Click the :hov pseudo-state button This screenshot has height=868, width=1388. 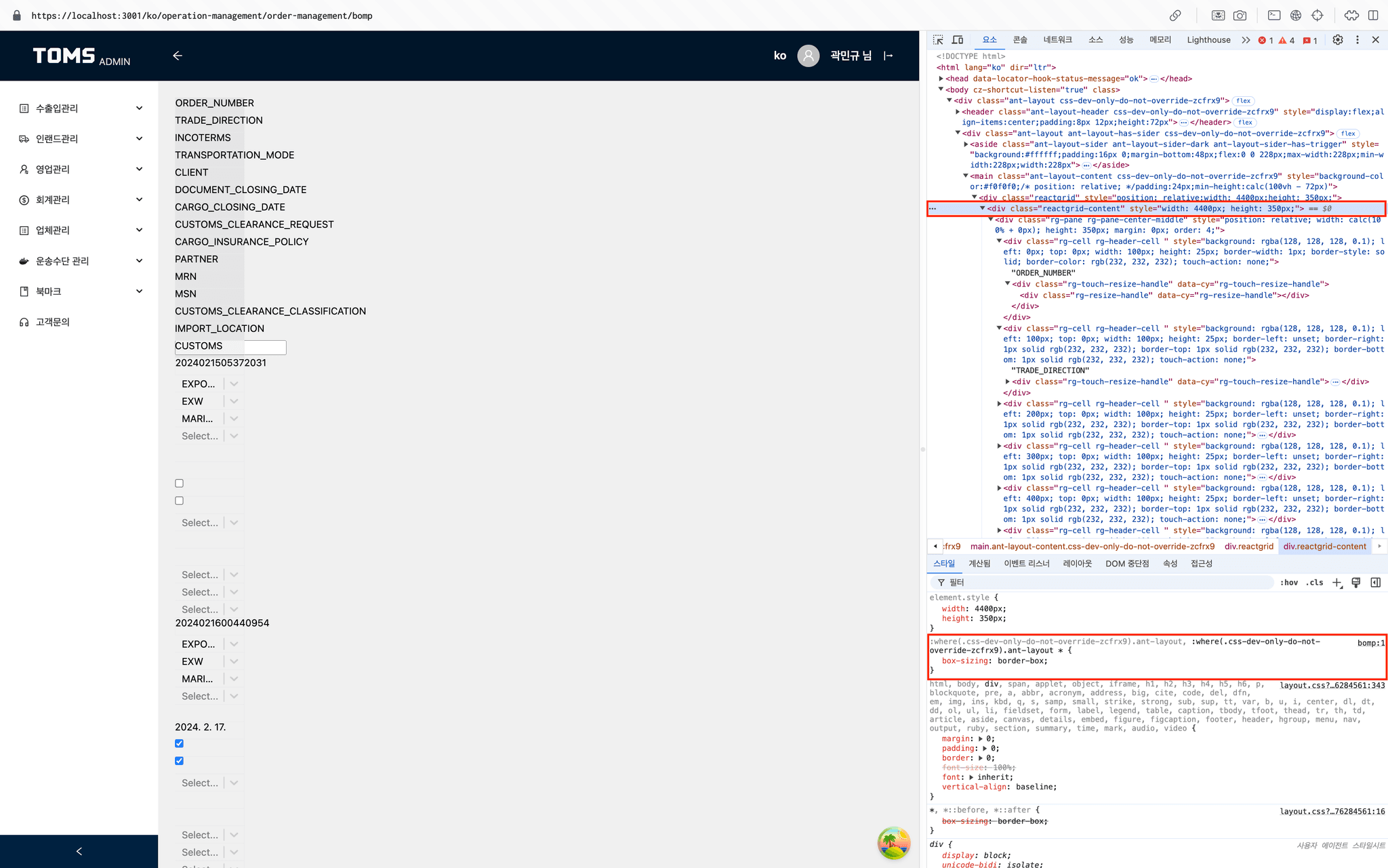tap(1288, 583)
